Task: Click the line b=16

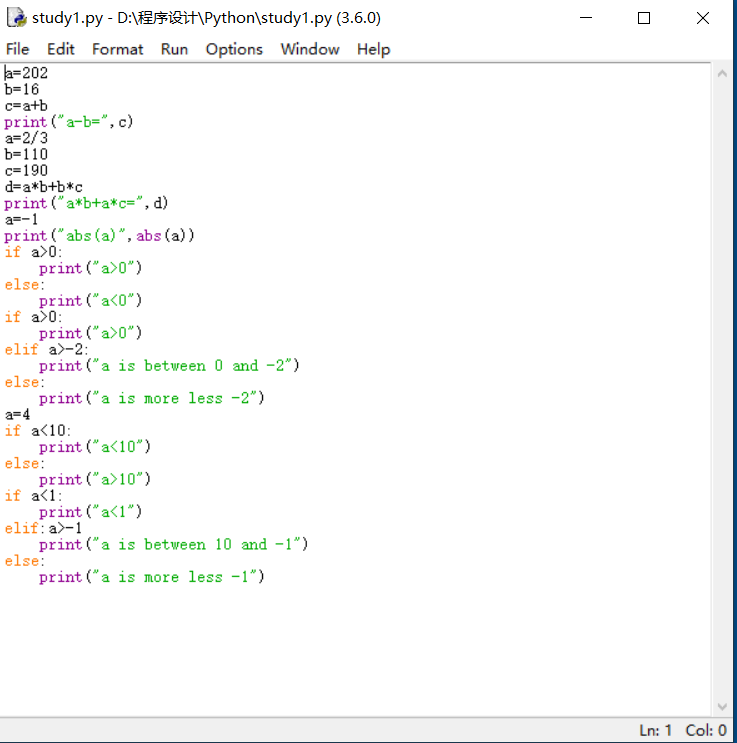Action: 22,89
